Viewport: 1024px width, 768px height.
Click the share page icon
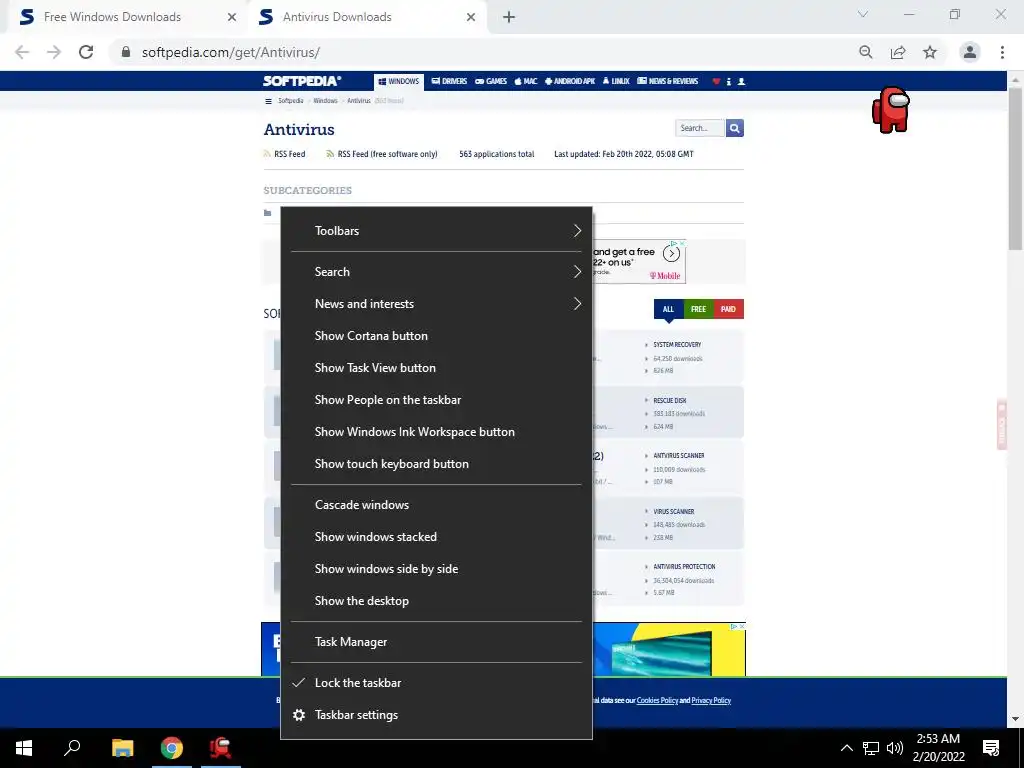click(x=898, y=52)
